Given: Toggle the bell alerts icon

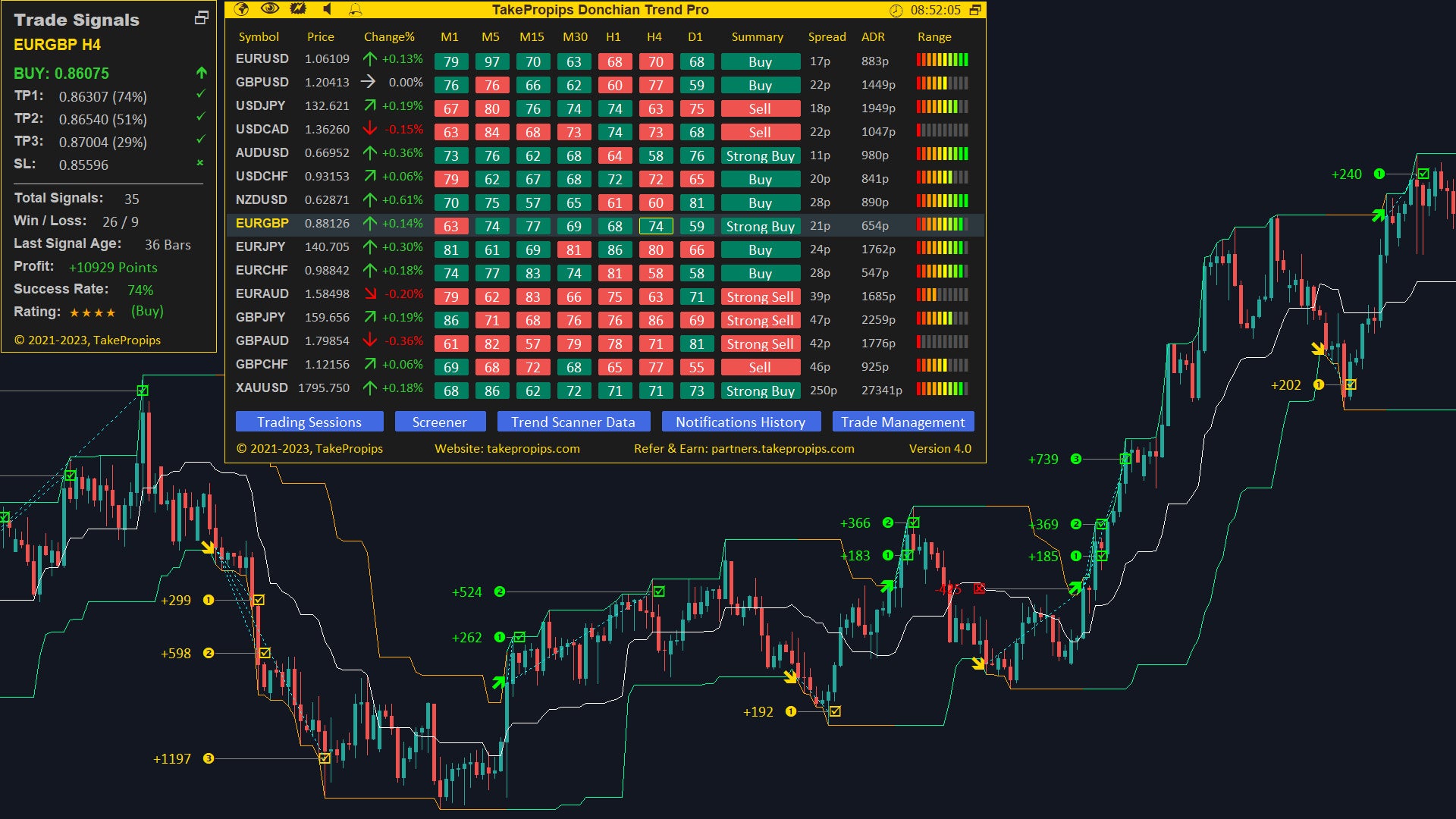Looking at the screenshot, I should (355, 9).
